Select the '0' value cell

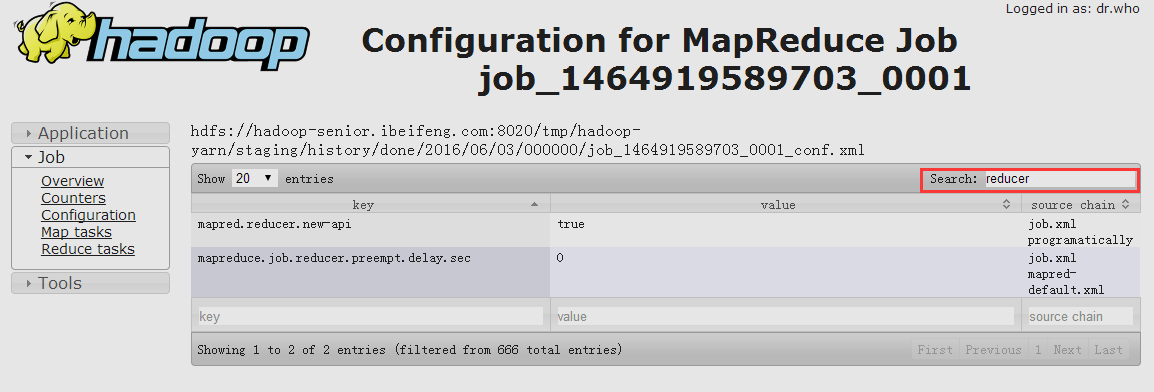pyautogui.click(x=785, y=272)
